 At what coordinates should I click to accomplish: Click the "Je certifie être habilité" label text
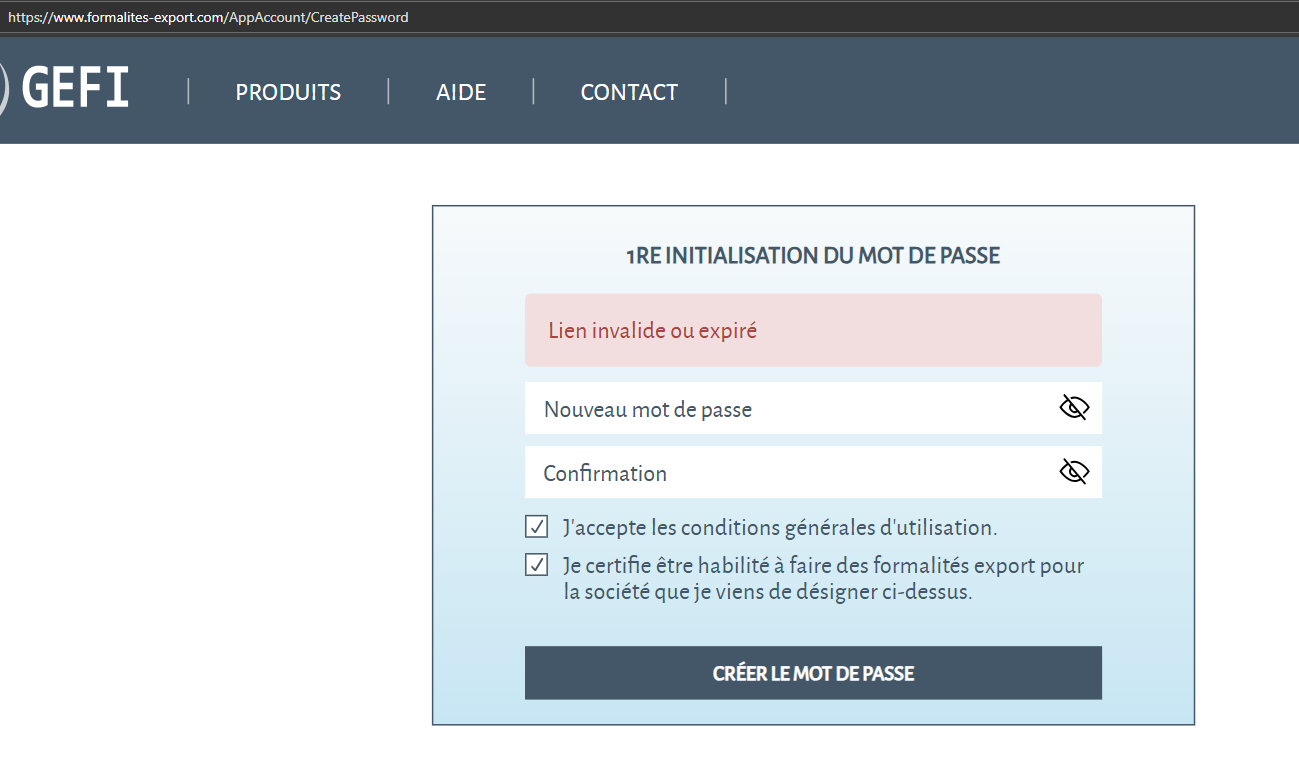click(823, 566)
